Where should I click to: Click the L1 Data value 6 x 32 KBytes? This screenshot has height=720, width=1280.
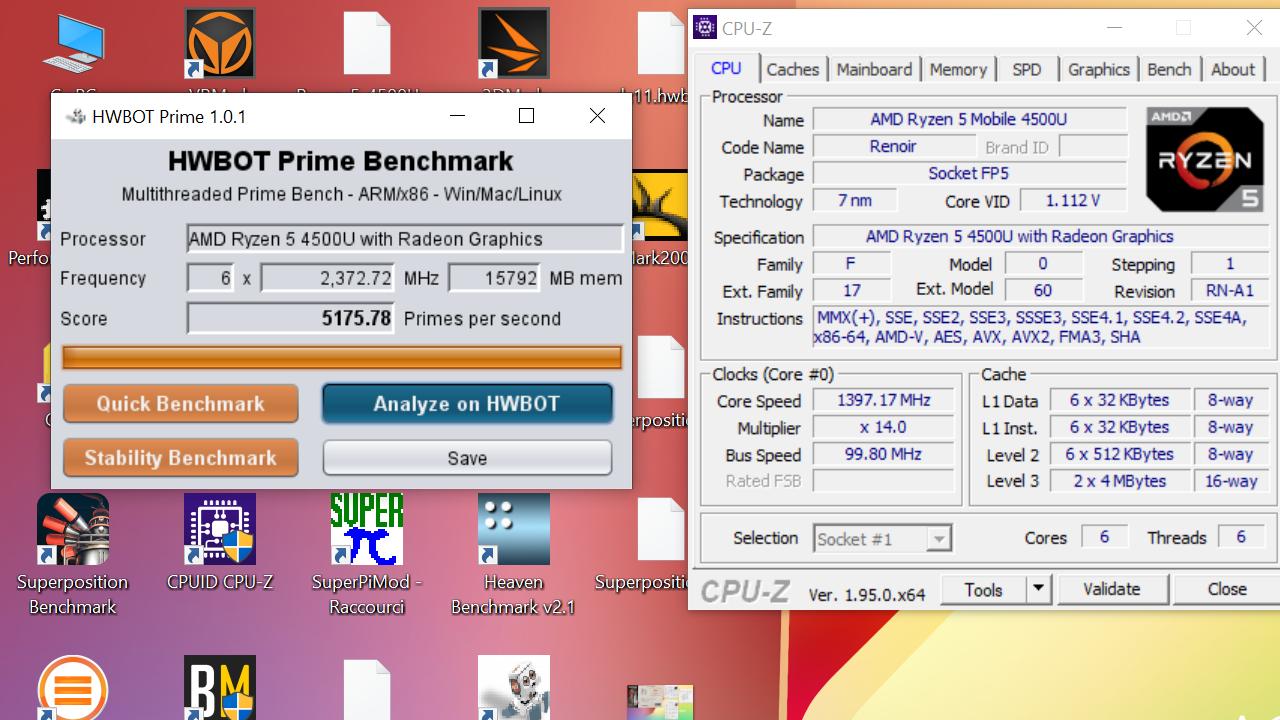(x=1118, y=400)
